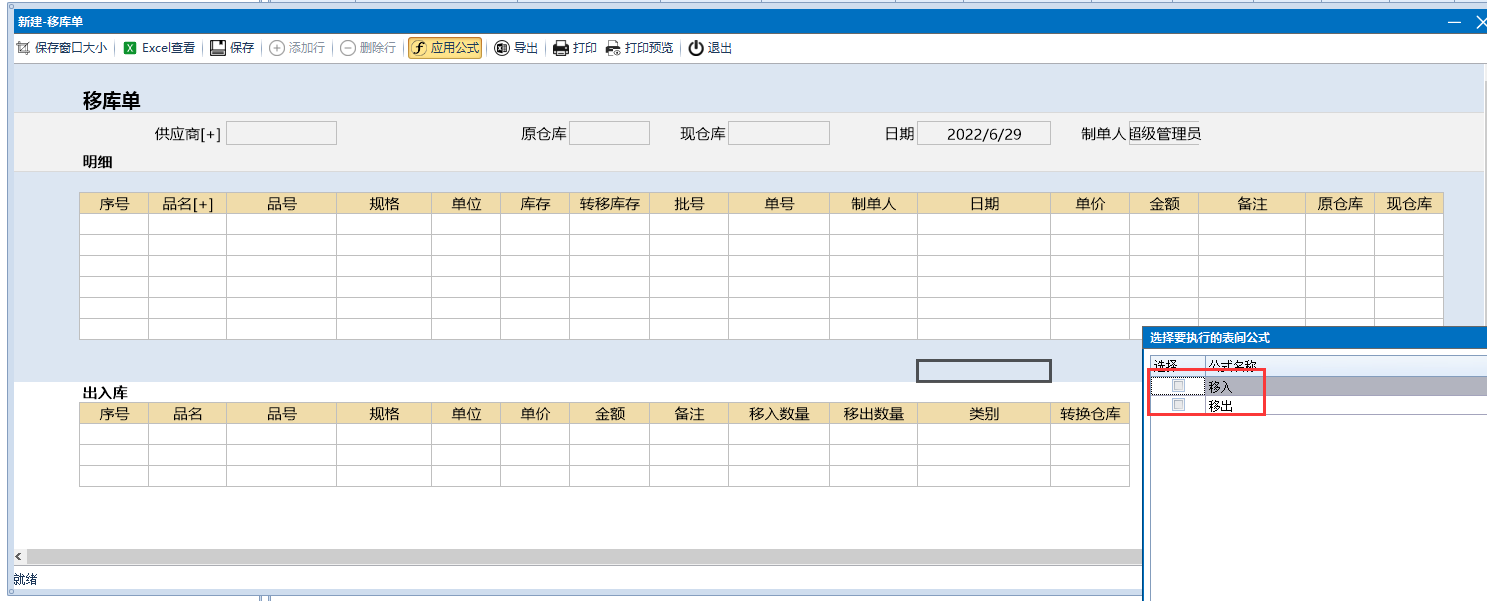Open Excel查看 from the toolbar
The height and width of the screenshot is (601, 1487).
pyautogui.click(x=130, y=48)
